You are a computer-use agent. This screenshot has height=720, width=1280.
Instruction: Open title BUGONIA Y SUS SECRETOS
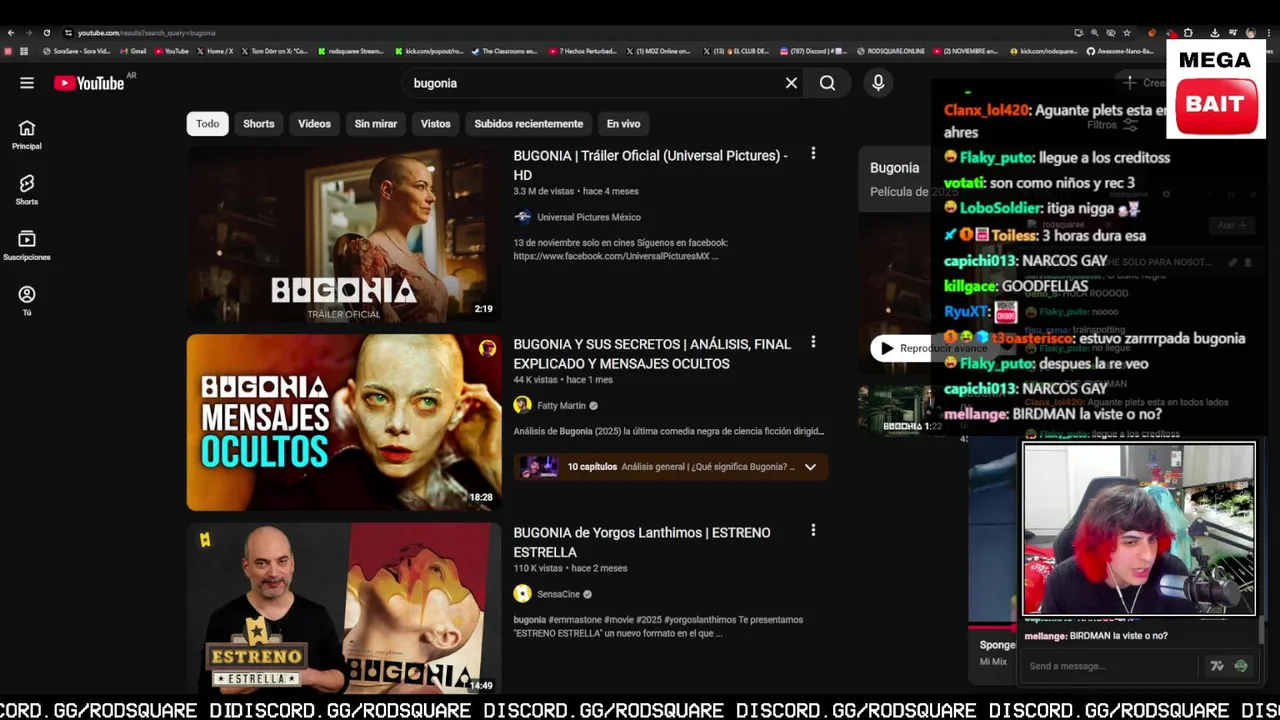[x=652, y=353]
